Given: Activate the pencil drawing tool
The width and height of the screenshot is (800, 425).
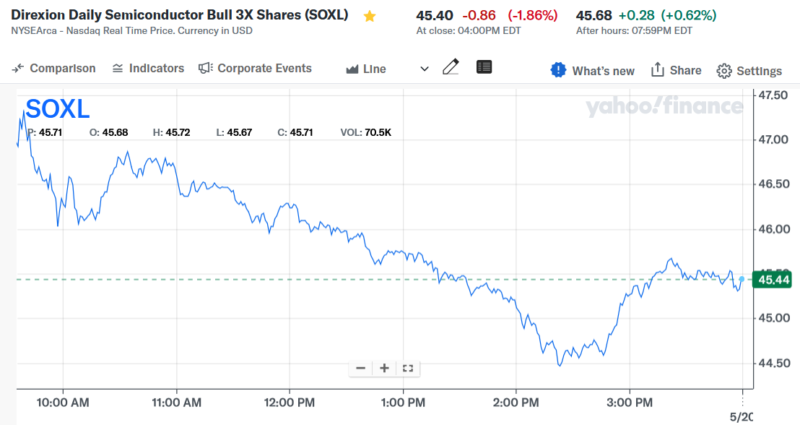Looking at the screenshot, I should [451, 68].
